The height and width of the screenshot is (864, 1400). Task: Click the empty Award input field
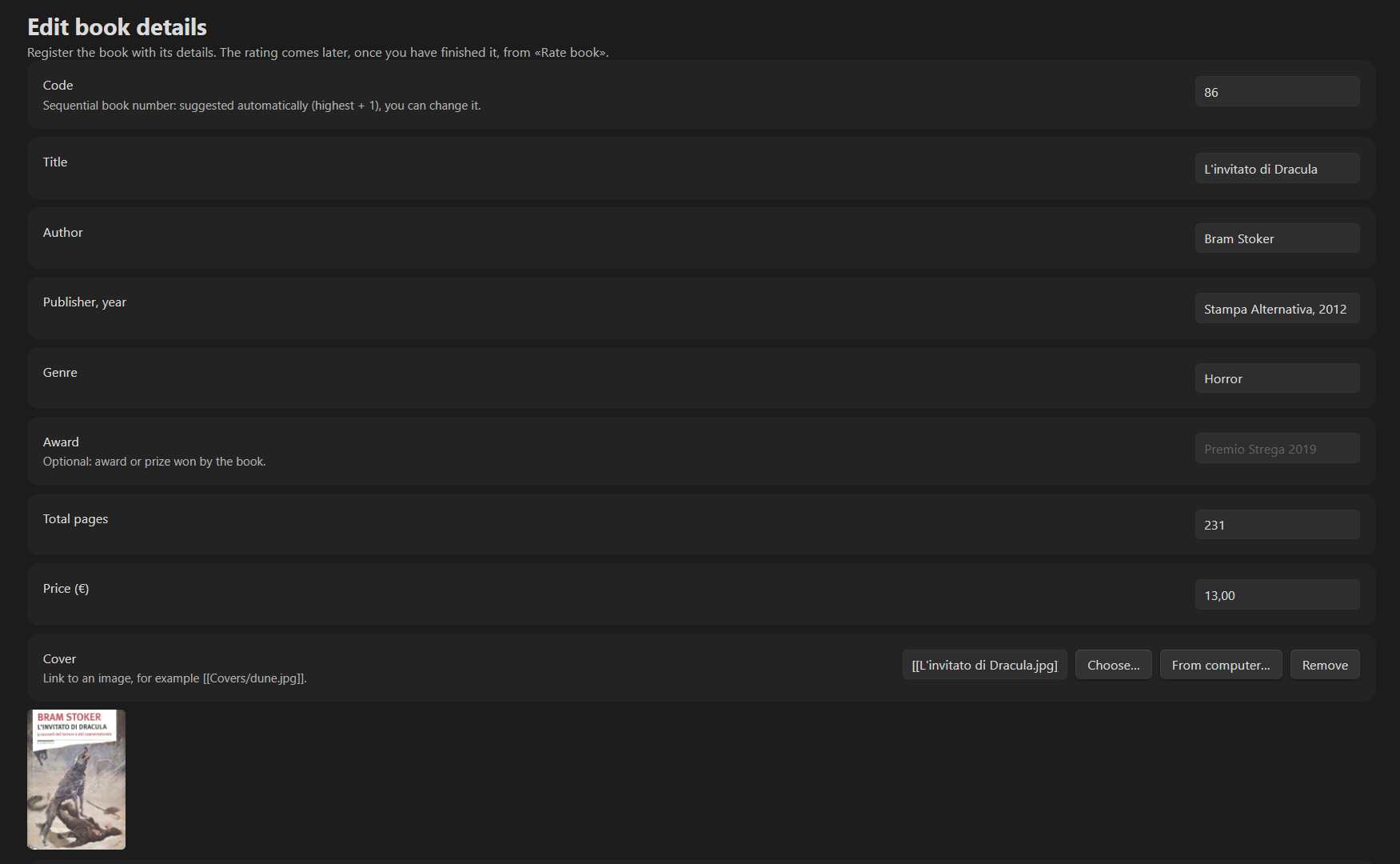pos(1277,449)
